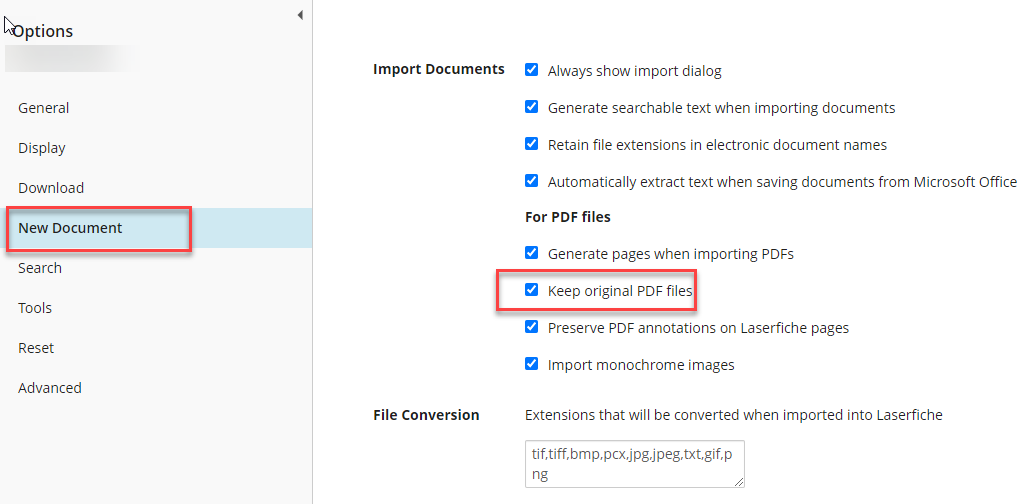Select the New Document section
Image resolution: width=1031 pixels, height=504 pixels.
click(70, 228)
